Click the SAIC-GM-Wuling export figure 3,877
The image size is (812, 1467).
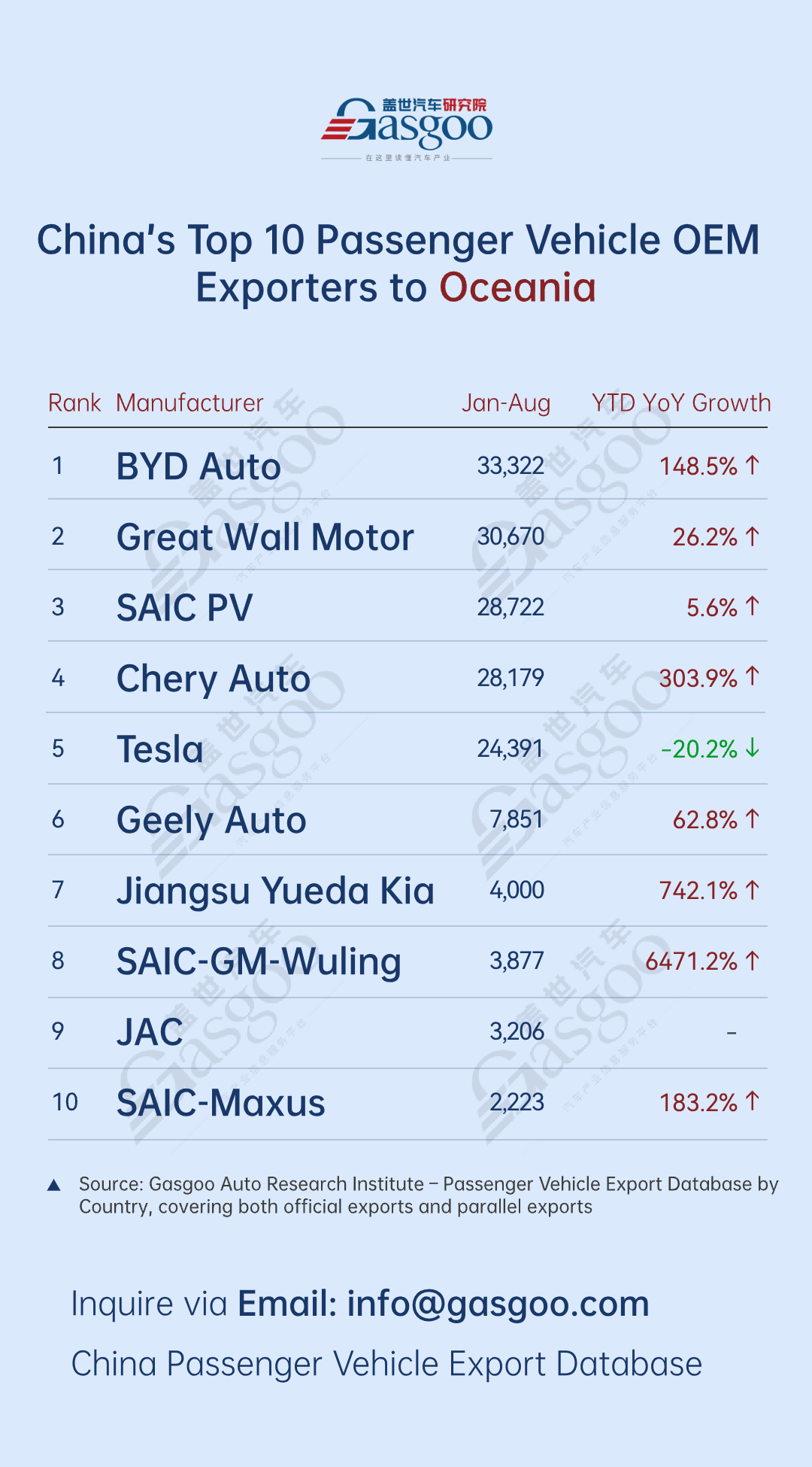pos(517,961)
